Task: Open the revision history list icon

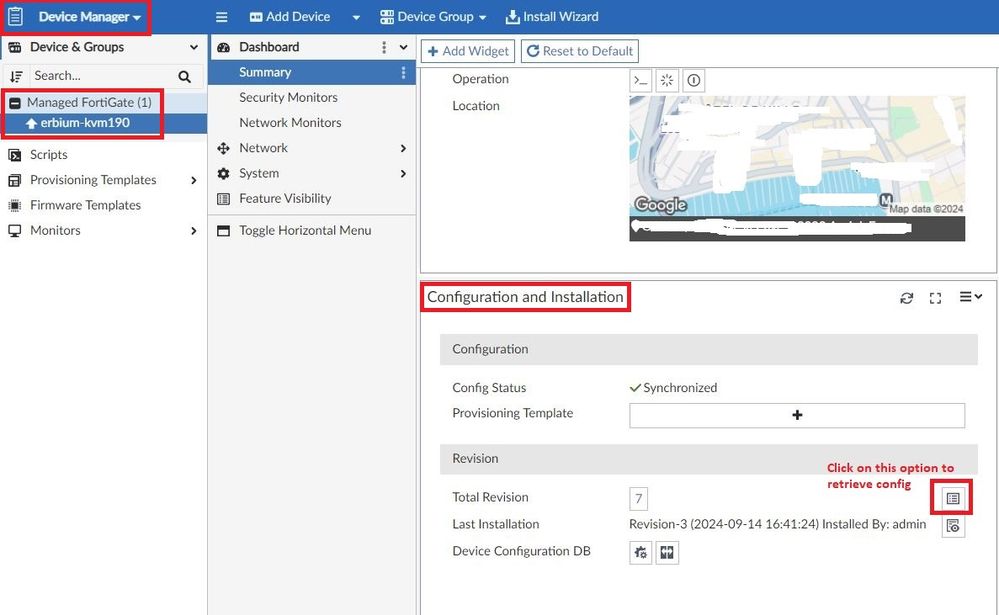Action: (x=953, y=498)
